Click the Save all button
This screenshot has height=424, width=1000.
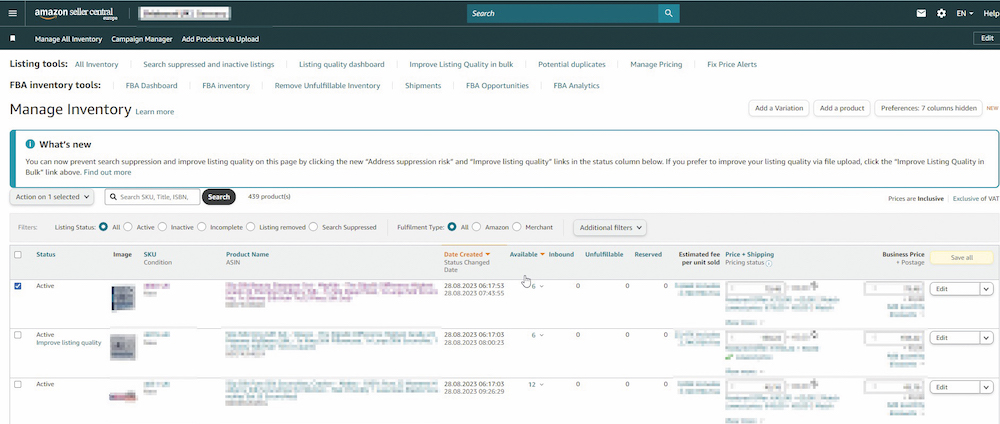(962, 258)
